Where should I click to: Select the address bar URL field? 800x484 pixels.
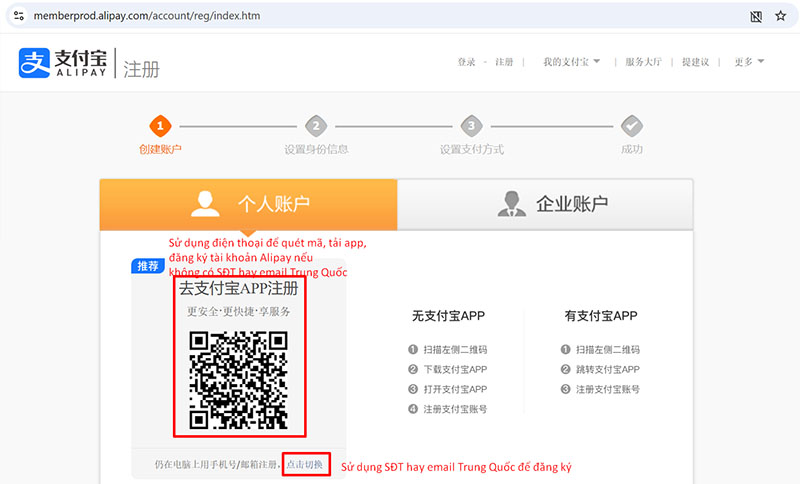coord(147,16)
